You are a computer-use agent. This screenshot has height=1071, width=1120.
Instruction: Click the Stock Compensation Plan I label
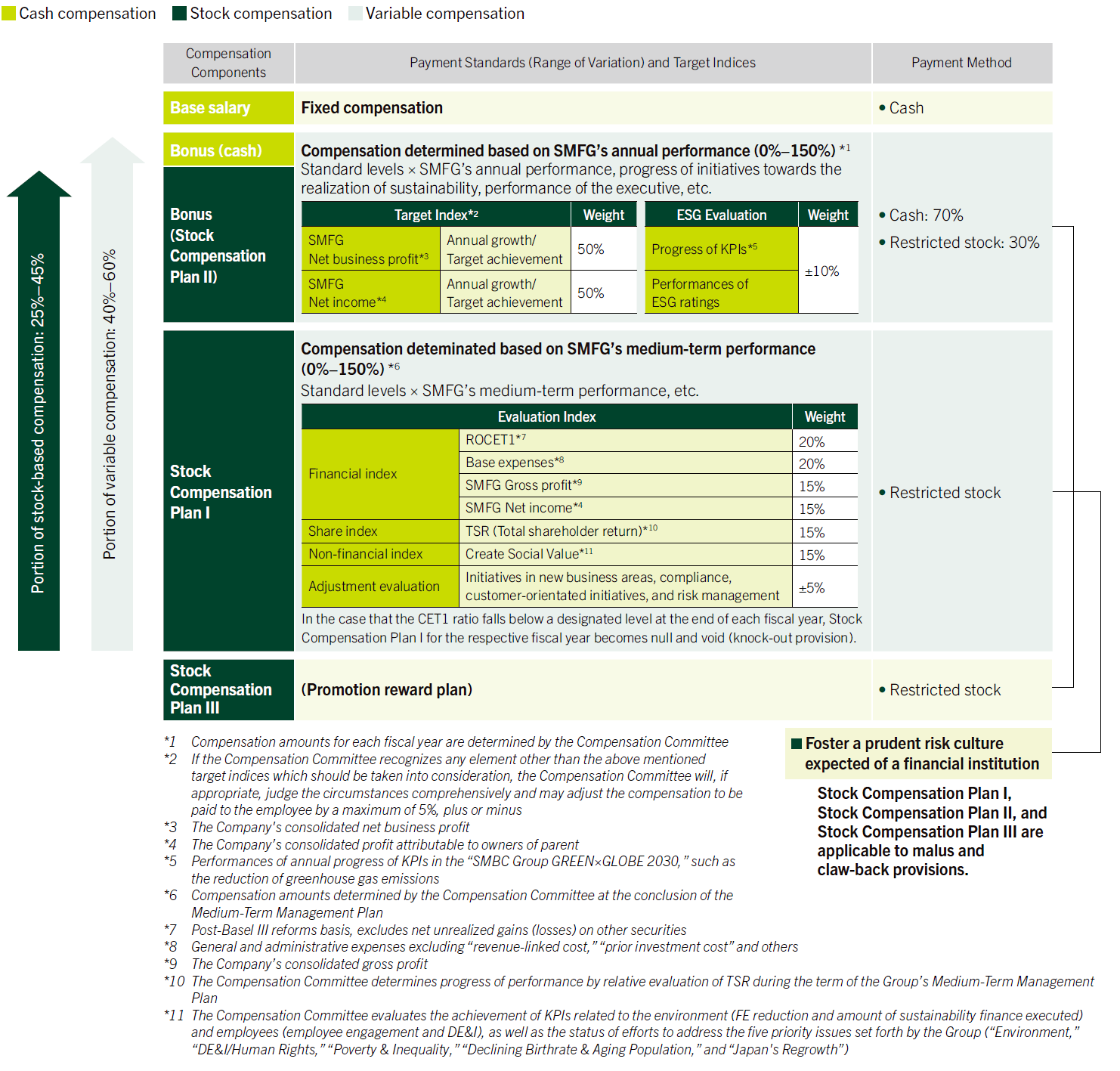click(228, 491)
